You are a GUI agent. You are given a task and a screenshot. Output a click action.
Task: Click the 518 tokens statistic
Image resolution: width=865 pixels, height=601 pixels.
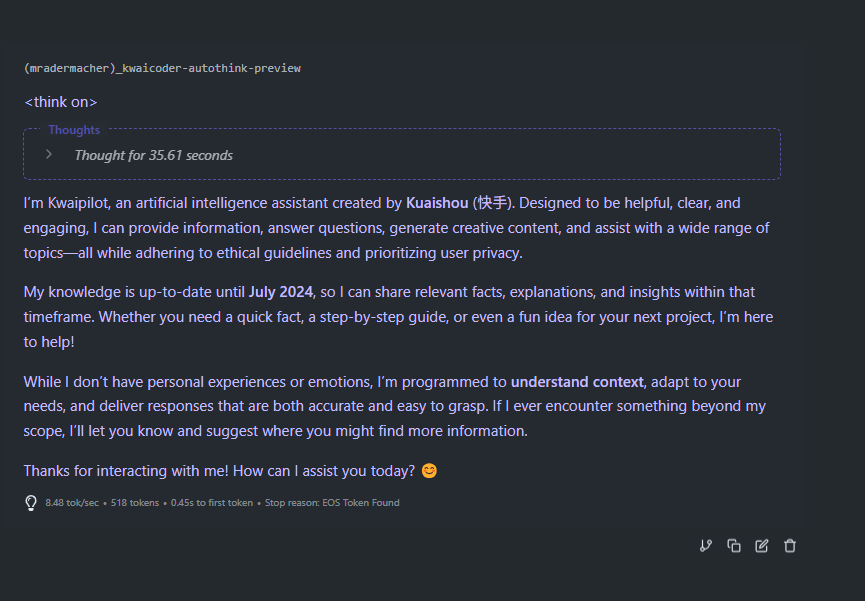135,503
